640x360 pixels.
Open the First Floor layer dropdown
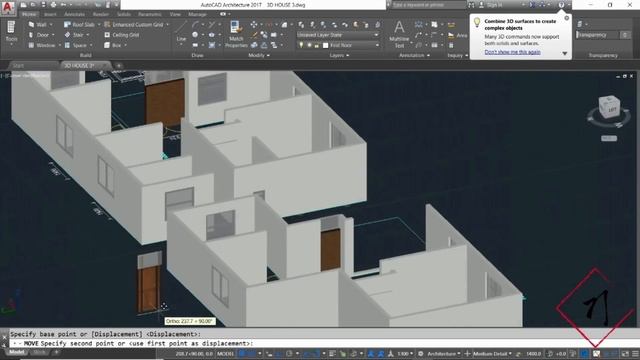[x=339, y=45]
